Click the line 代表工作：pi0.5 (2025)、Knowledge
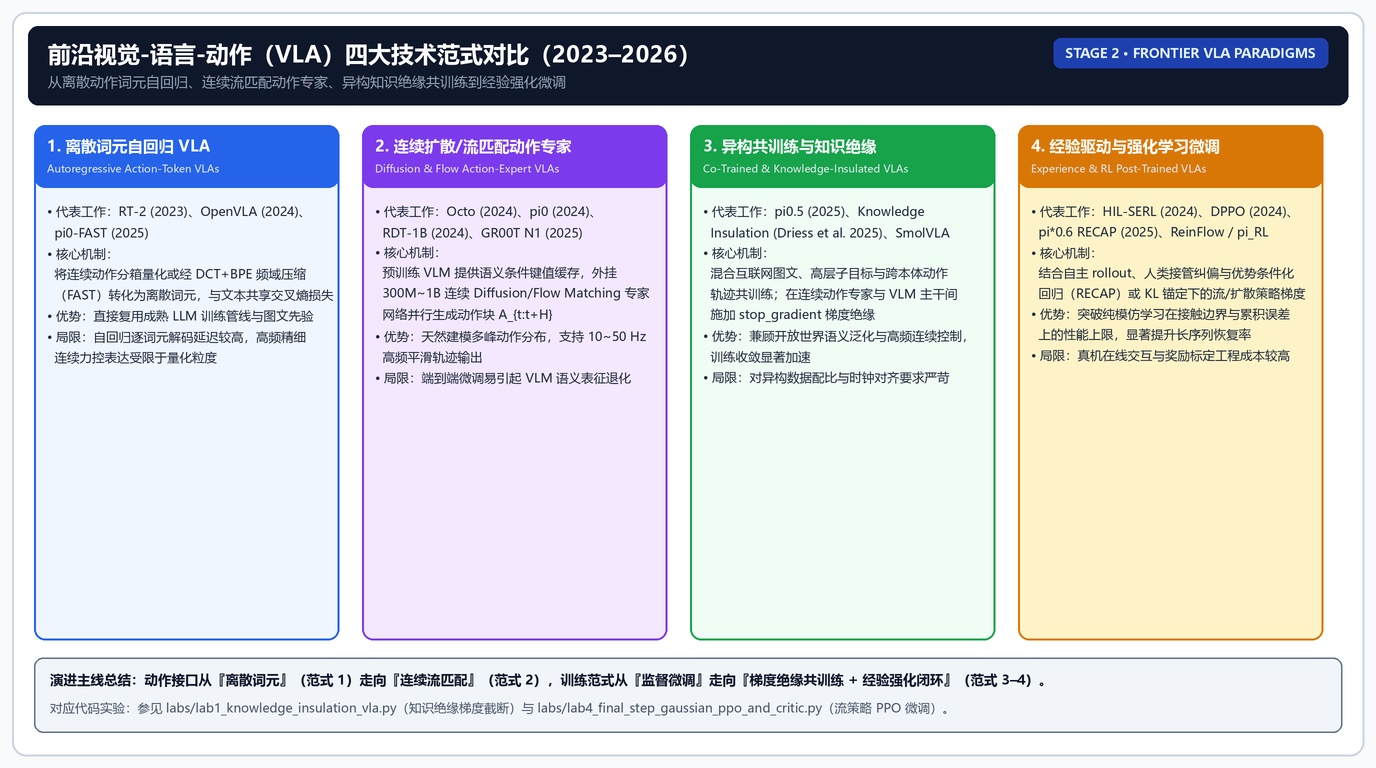1376x768 pixels. (814, 212)
